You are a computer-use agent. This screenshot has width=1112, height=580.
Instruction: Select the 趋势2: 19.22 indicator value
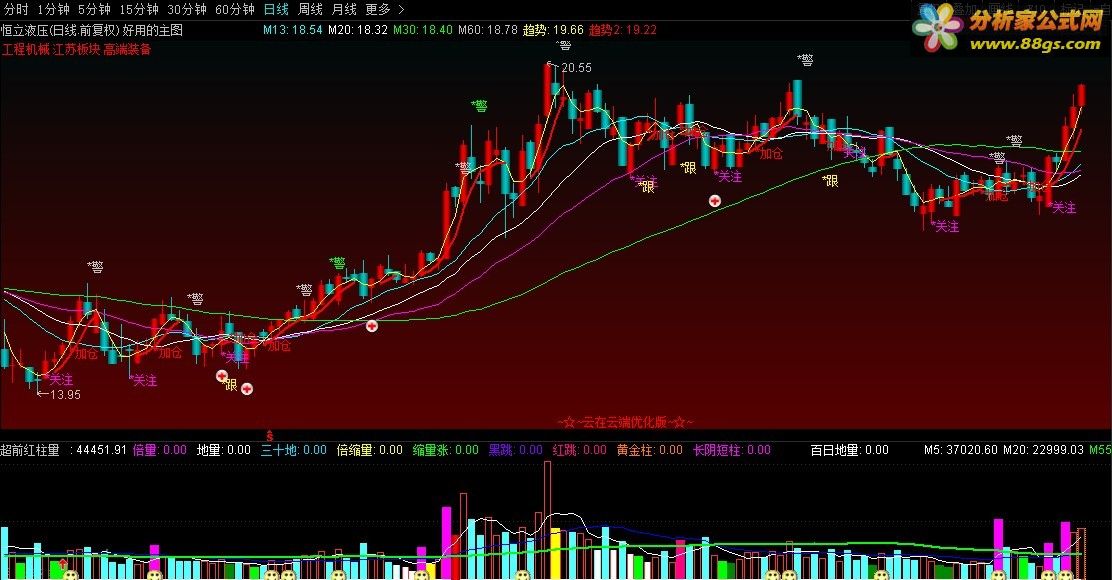click(623, 30)
